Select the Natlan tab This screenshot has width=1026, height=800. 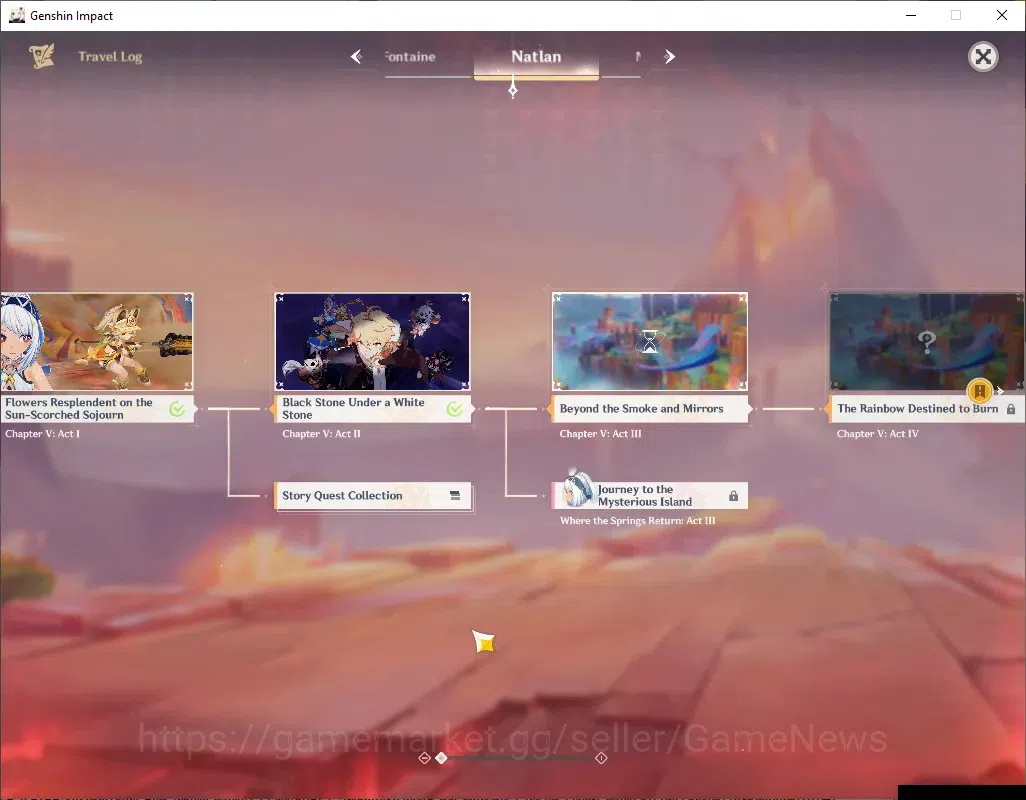pyautogui.click(x=536, y=57)
